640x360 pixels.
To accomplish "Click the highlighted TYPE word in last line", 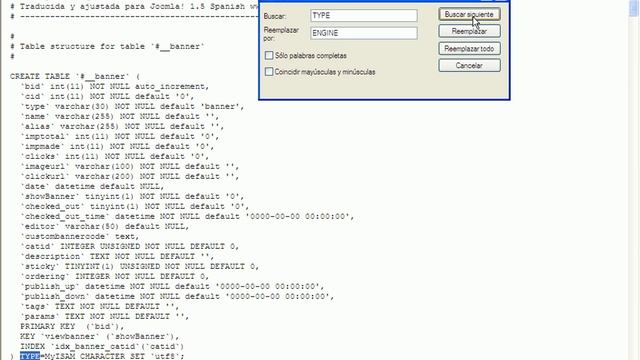I will 30,356.
